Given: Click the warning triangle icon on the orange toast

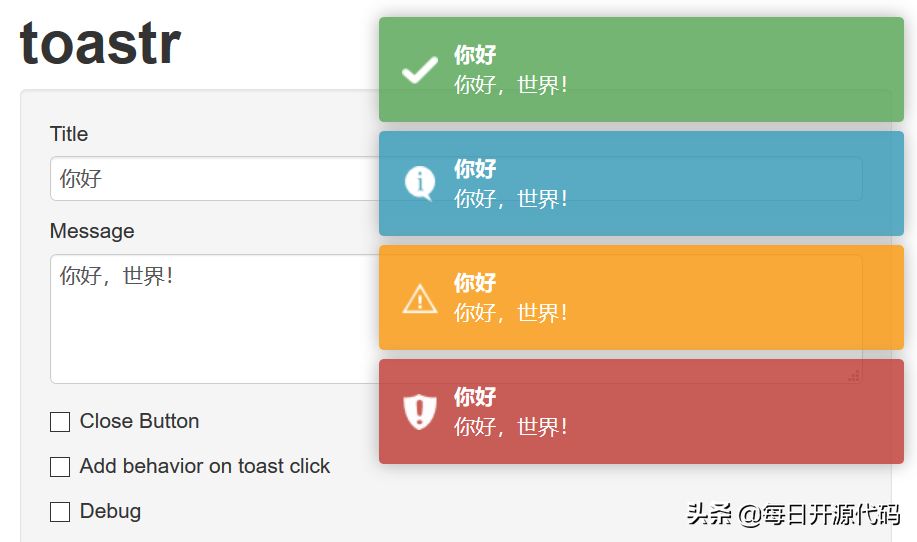Looking at the screenshot, I should click(x=420, y=298).
